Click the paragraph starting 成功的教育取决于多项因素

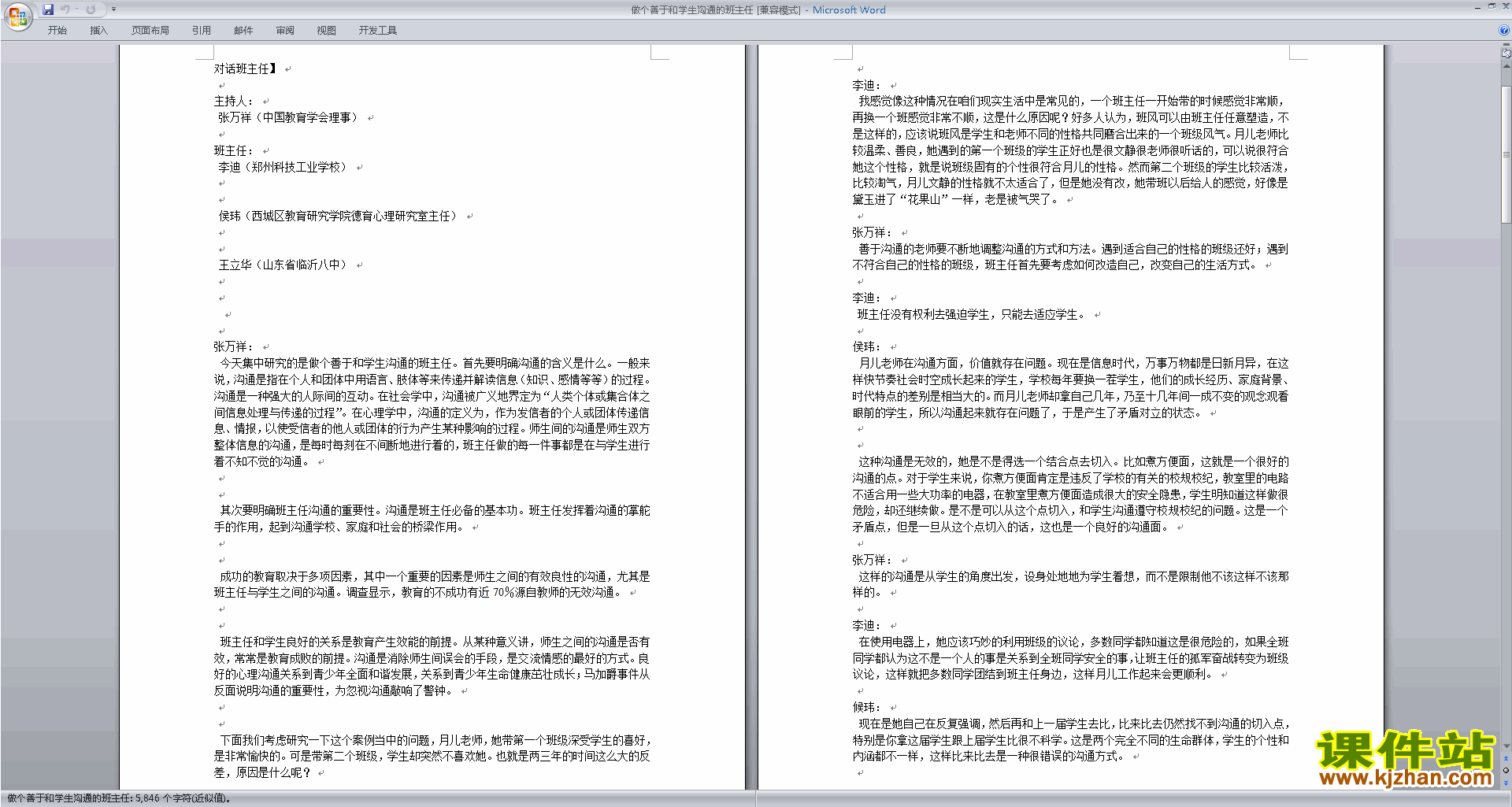click(x=432, y=584)
